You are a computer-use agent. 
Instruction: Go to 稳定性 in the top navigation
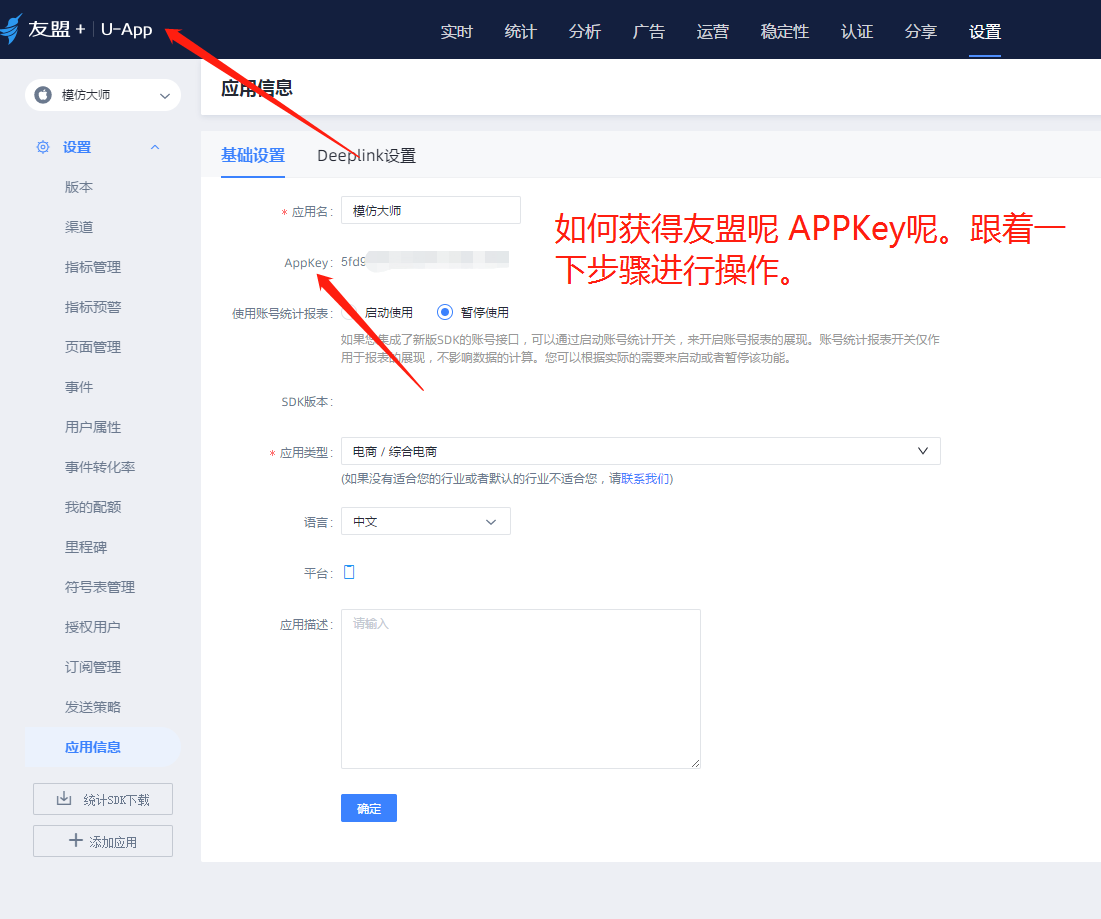click(784, 31)
